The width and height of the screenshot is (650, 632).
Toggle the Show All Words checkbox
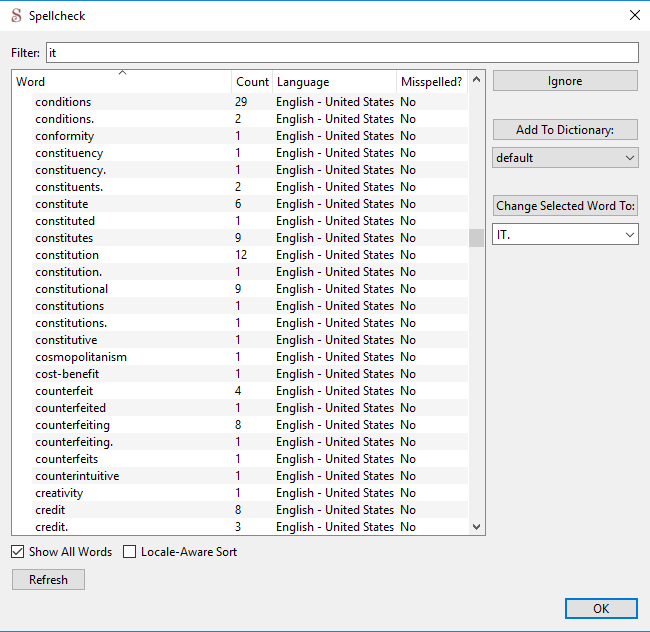pyautogui.click(x=18, y=552)
